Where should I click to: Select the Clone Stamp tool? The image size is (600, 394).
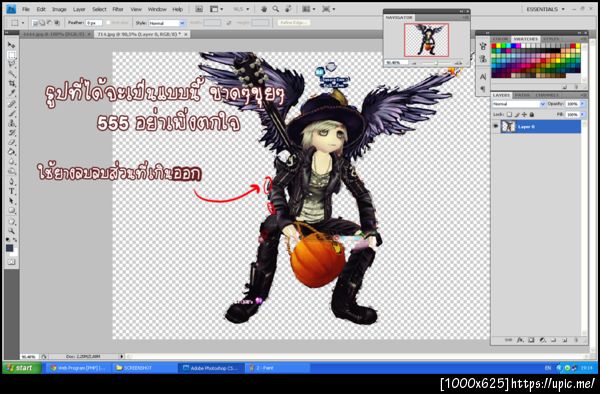(11, 123)
